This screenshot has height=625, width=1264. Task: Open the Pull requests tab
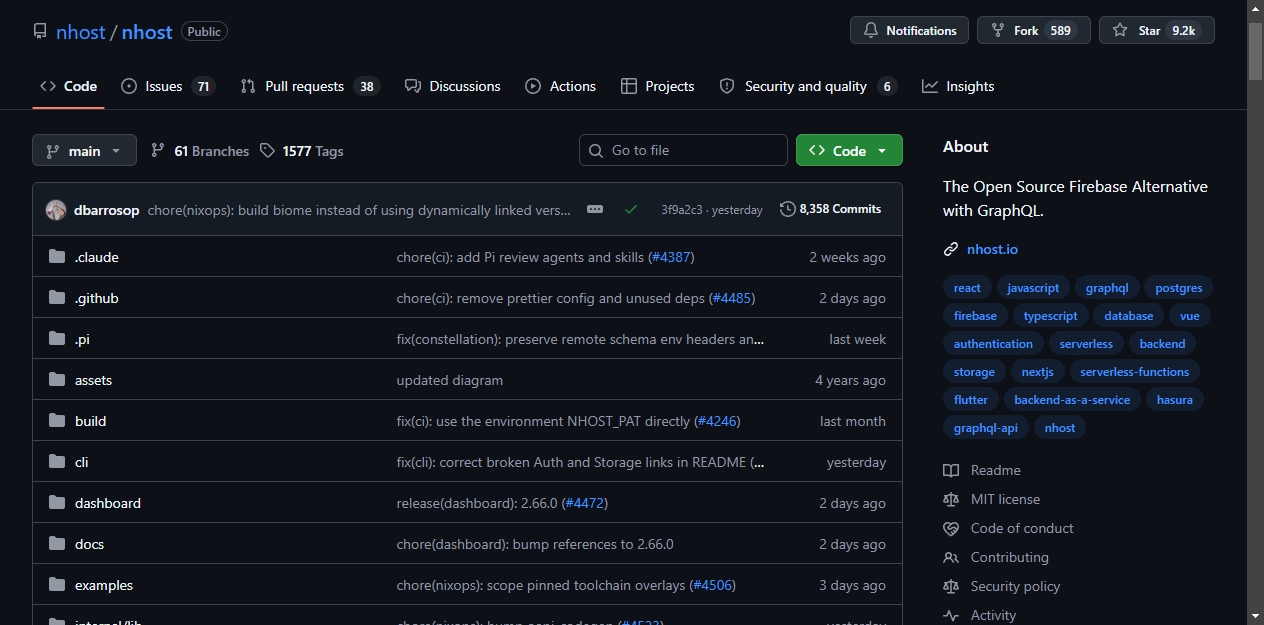point(310,86)
